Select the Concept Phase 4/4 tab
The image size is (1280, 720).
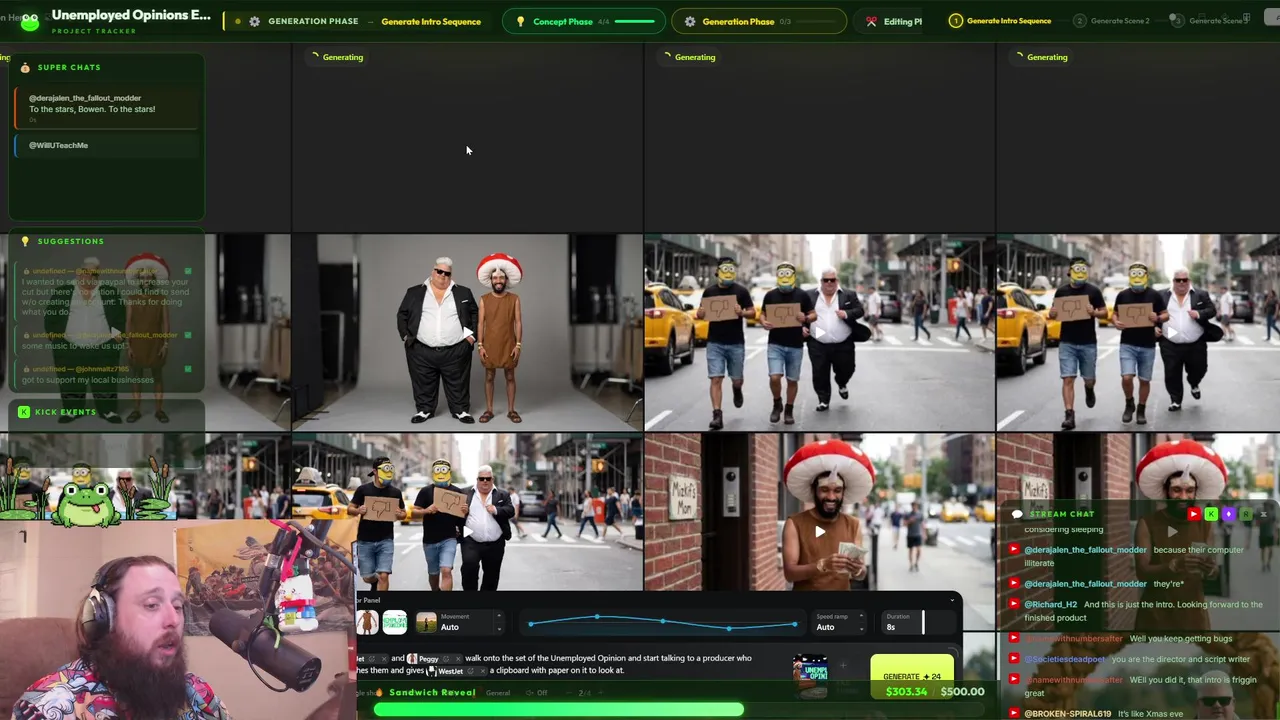click(583, 21)
